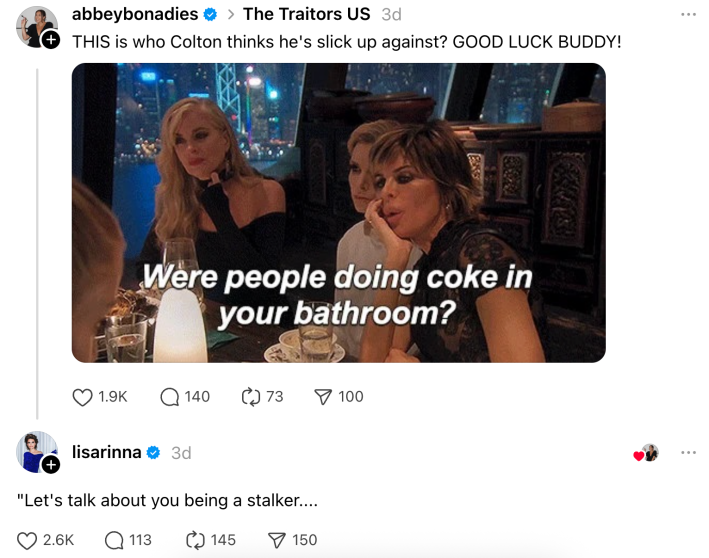Repost lisarinna's reply showing 145 reposts
The image size is (709, 558).
click(195, 540)
